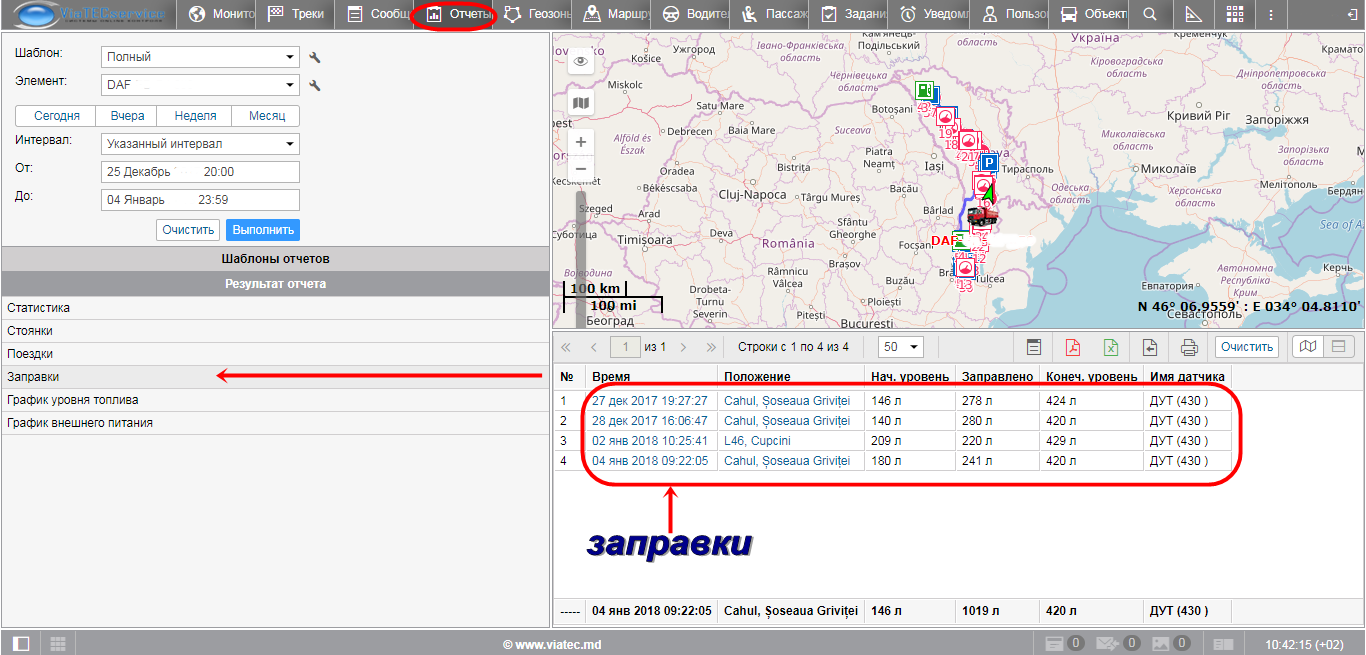1366x655 pixels.
Task: Export the report to Excel
Action: pyautogui.click(x=1111, y=347)
